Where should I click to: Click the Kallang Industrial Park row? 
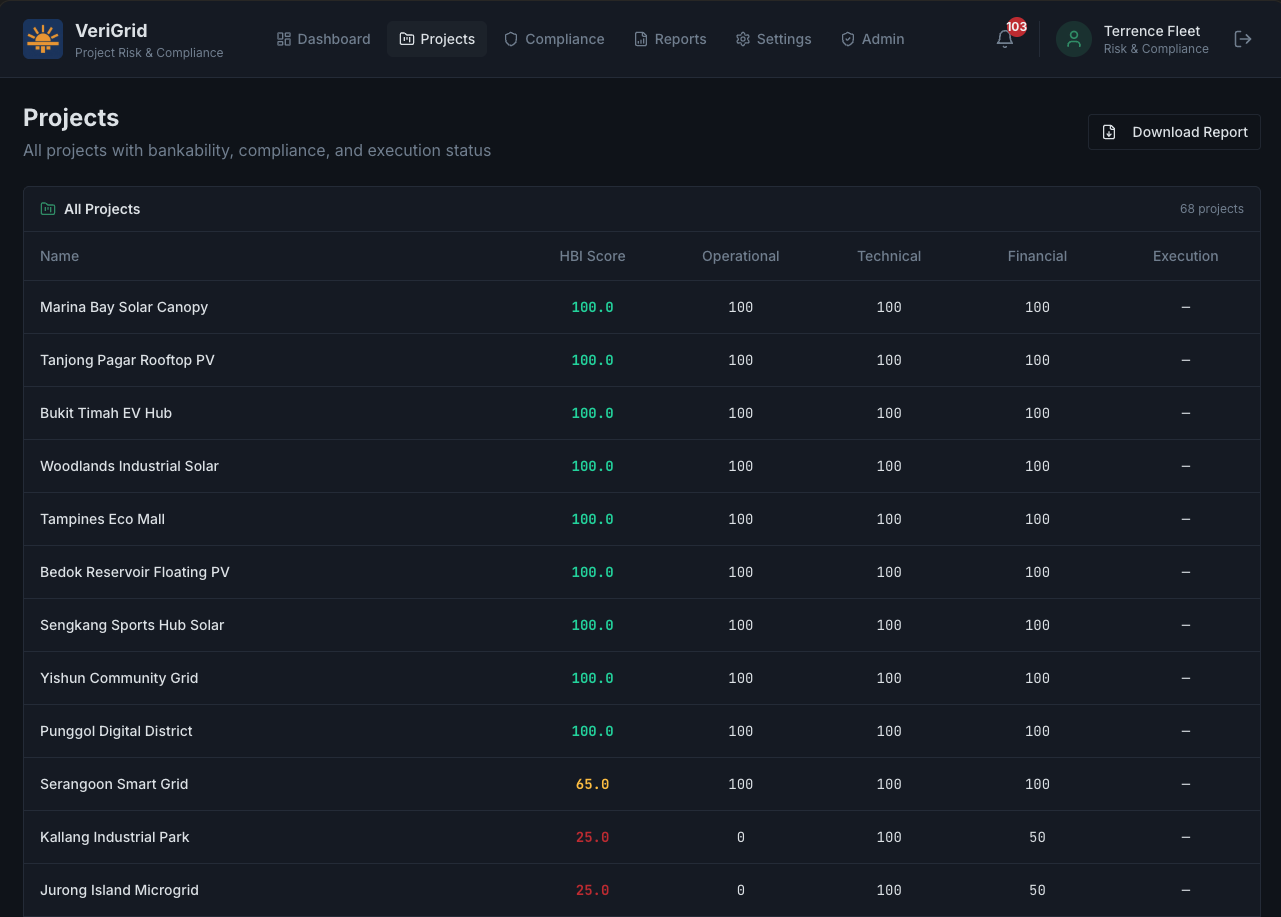click(642, 837)
